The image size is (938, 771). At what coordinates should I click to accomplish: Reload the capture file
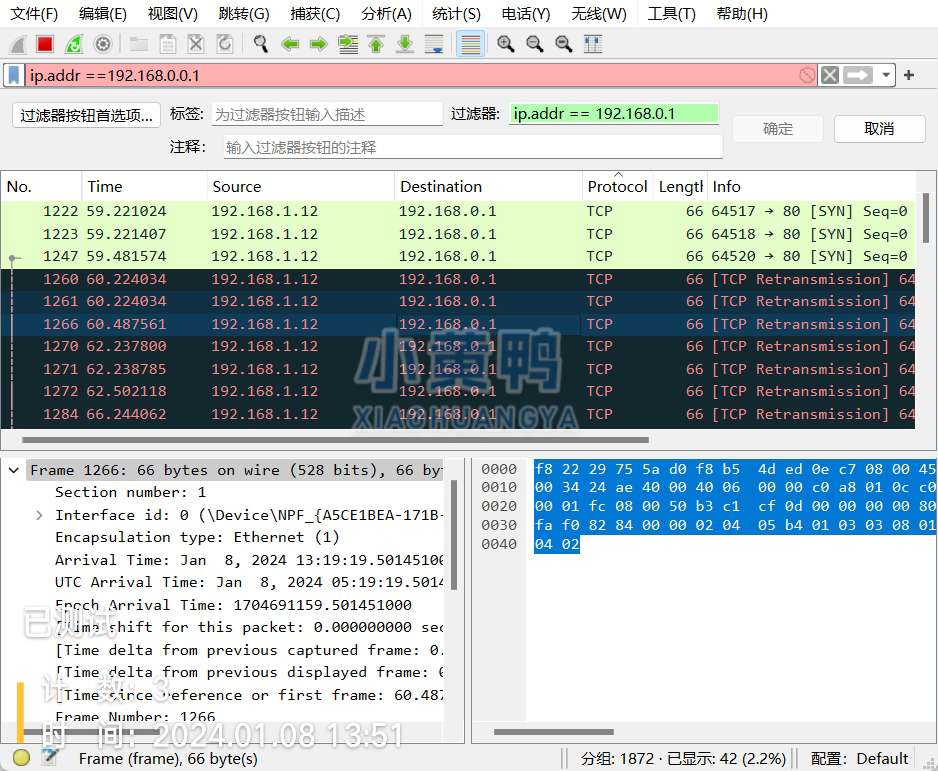[x=225, y=44]
